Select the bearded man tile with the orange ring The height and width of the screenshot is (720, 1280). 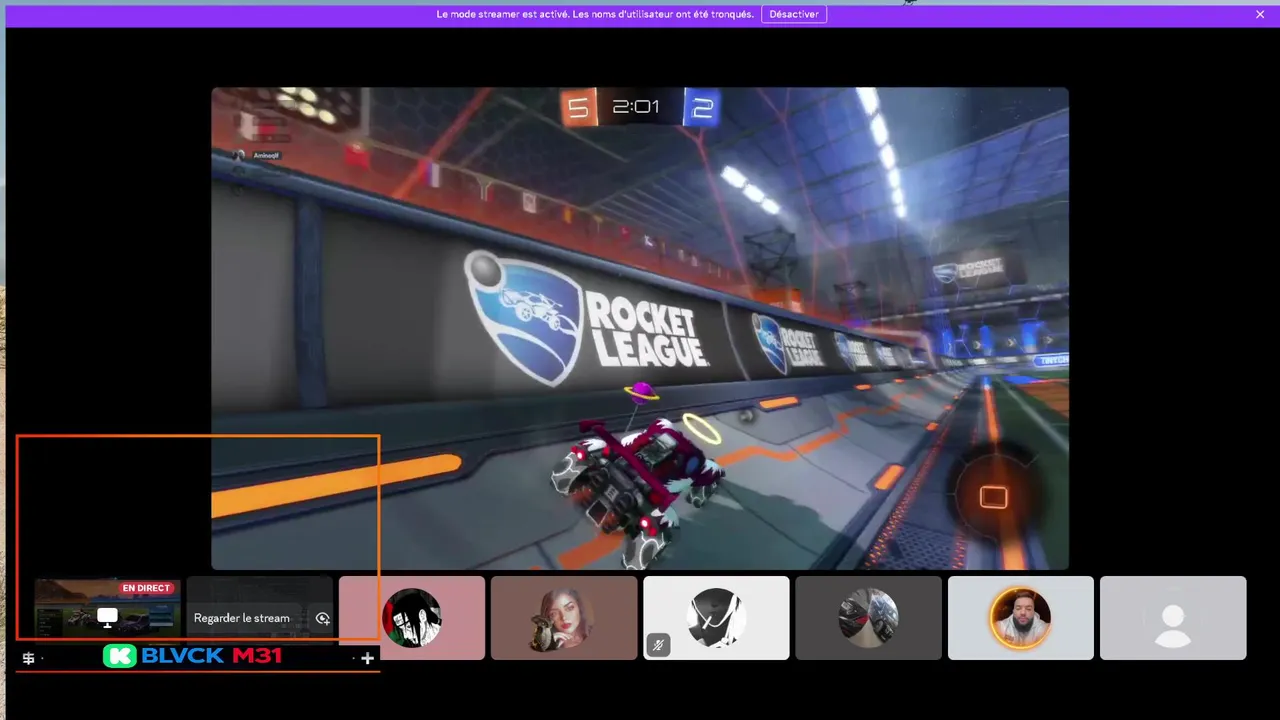[1021, 618]
